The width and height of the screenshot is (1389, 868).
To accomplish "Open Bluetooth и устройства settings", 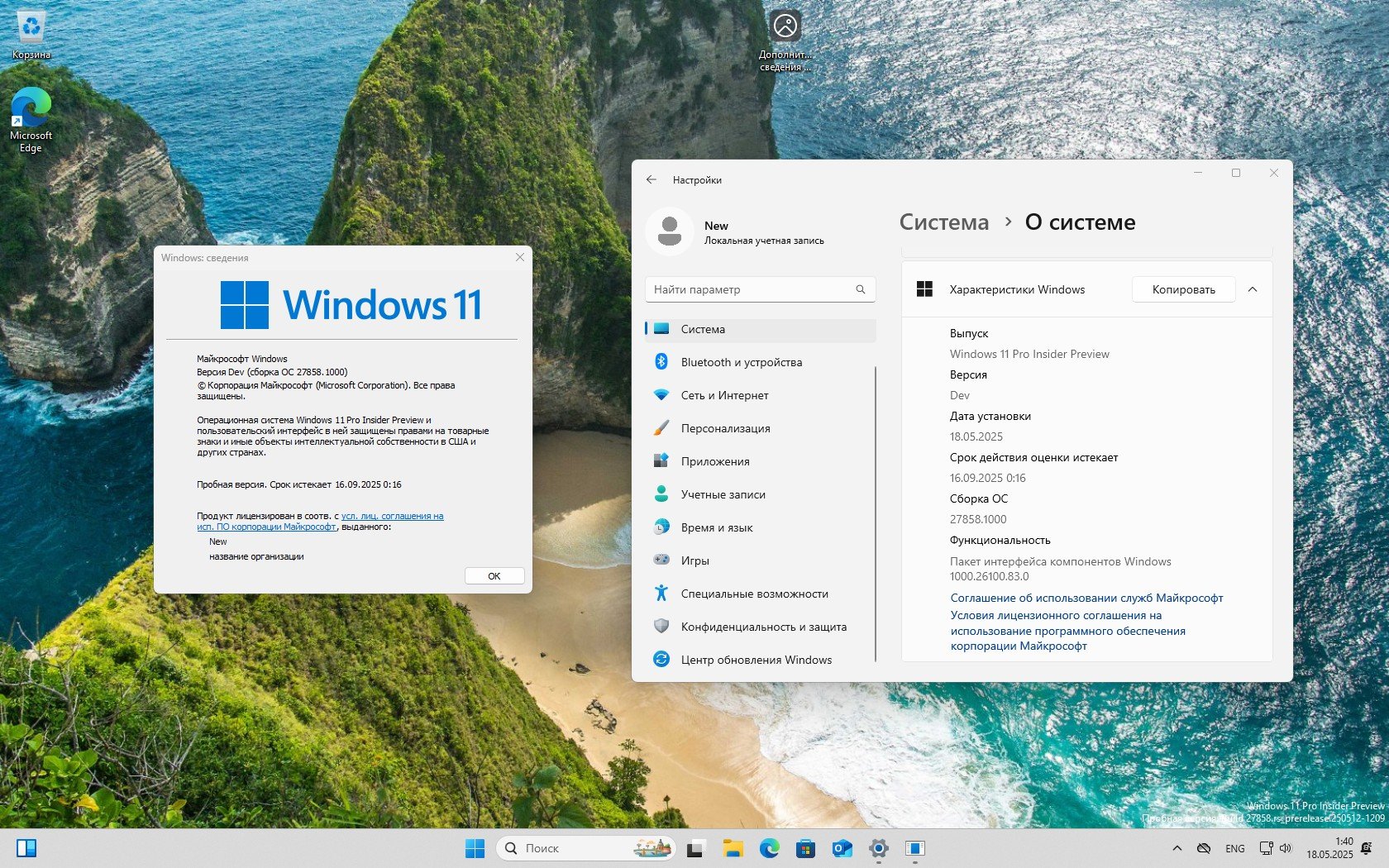I will click(741, 362).
